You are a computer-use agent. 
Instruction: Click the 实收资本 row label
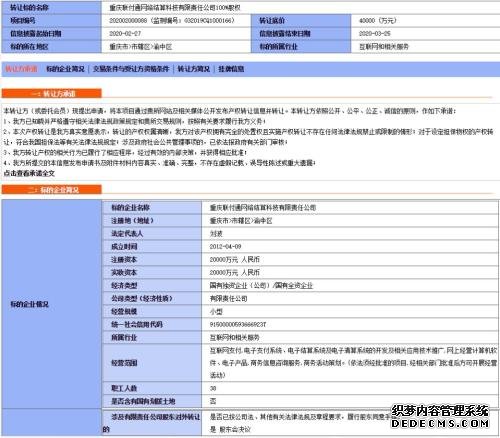(152, 273)
